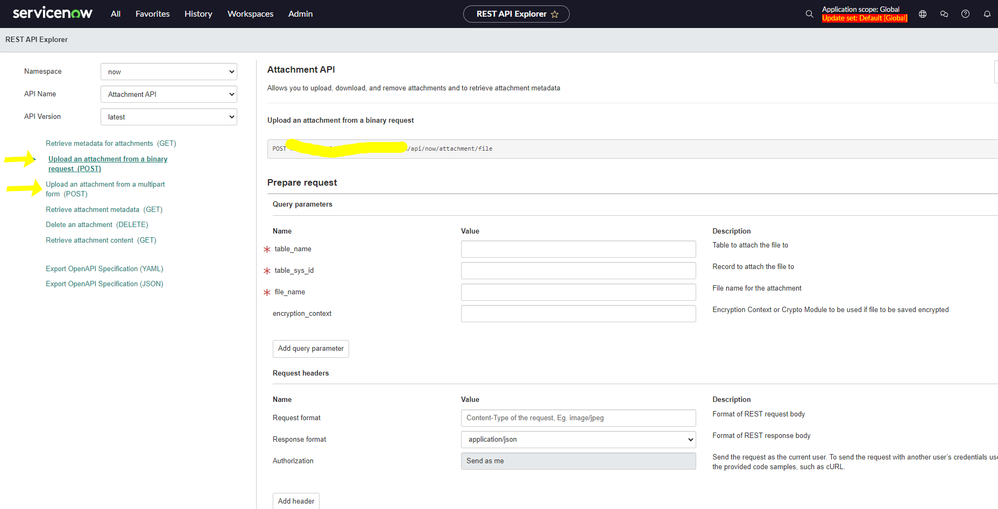Open Upload an attachment from a multipart form

(x=105, y=189)
